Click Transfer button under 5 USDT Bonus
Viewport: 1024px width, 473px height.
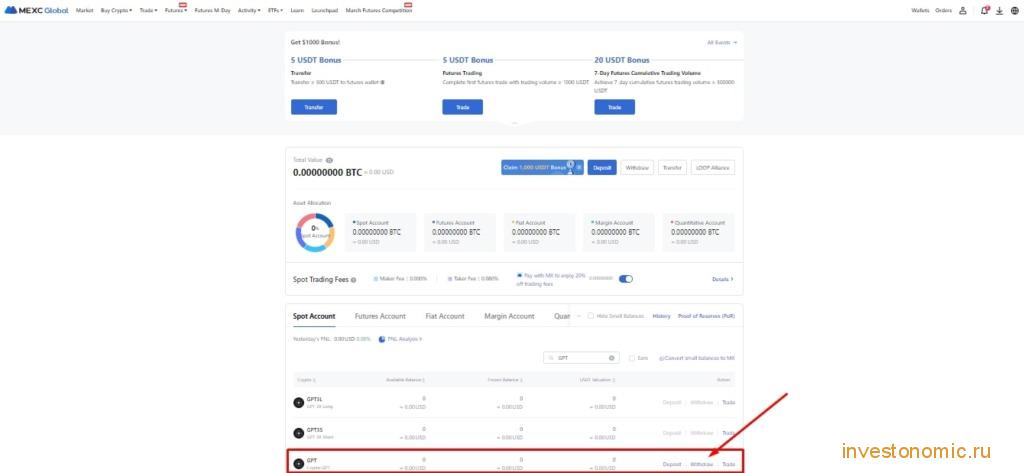[313, 107]
